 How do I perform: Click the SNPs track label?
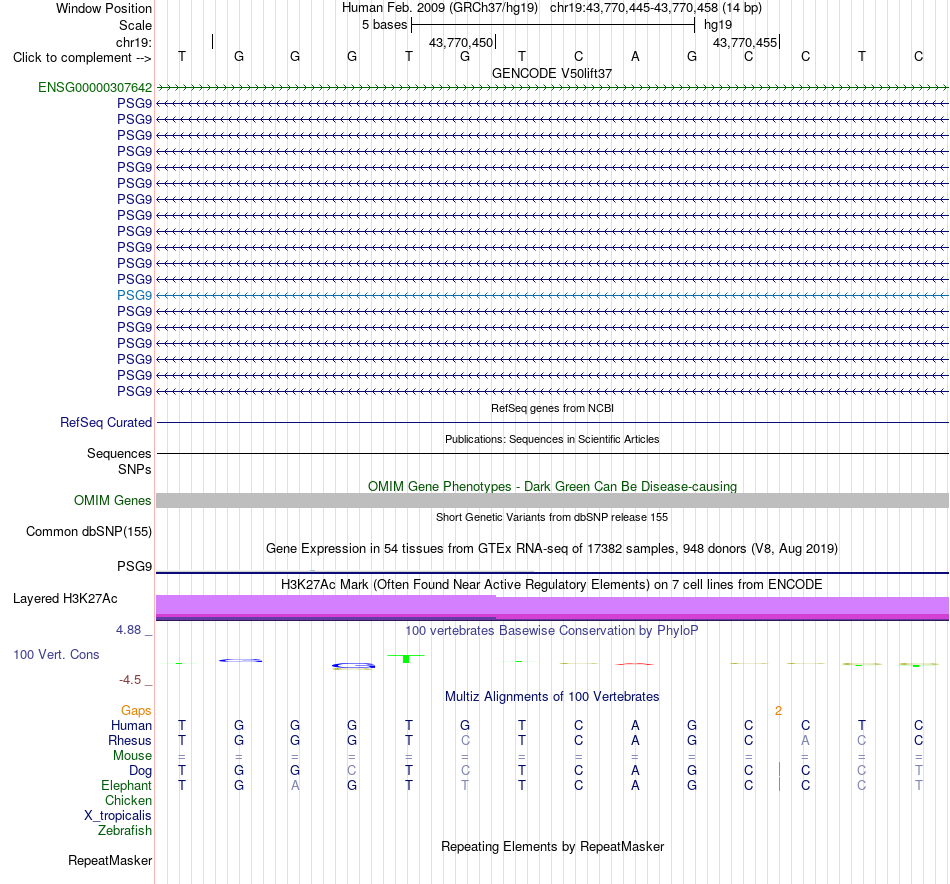(135, 470)
